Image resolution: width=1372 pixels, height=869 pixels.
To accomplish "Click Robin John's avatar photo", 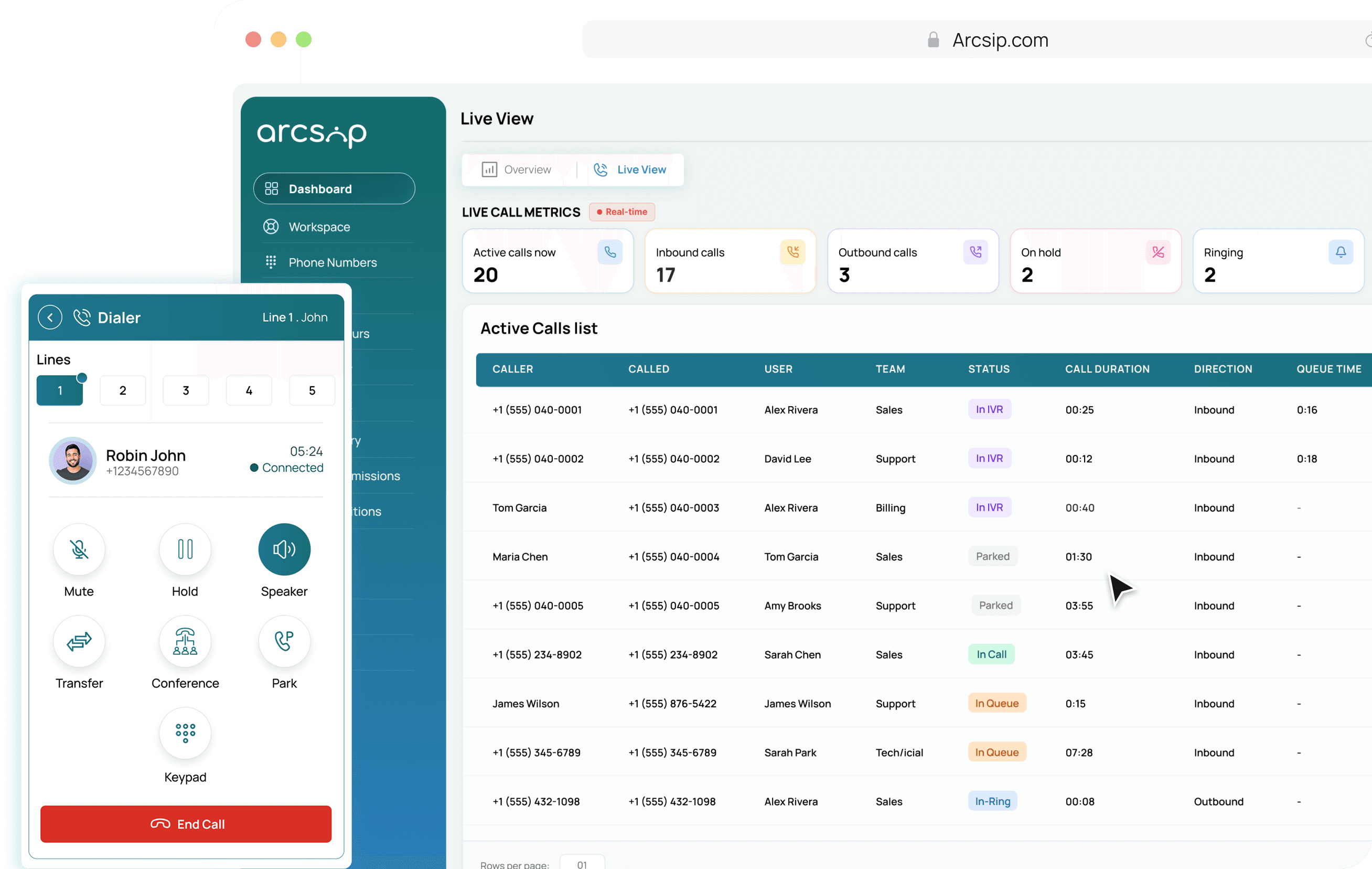I will coord(73,460).
